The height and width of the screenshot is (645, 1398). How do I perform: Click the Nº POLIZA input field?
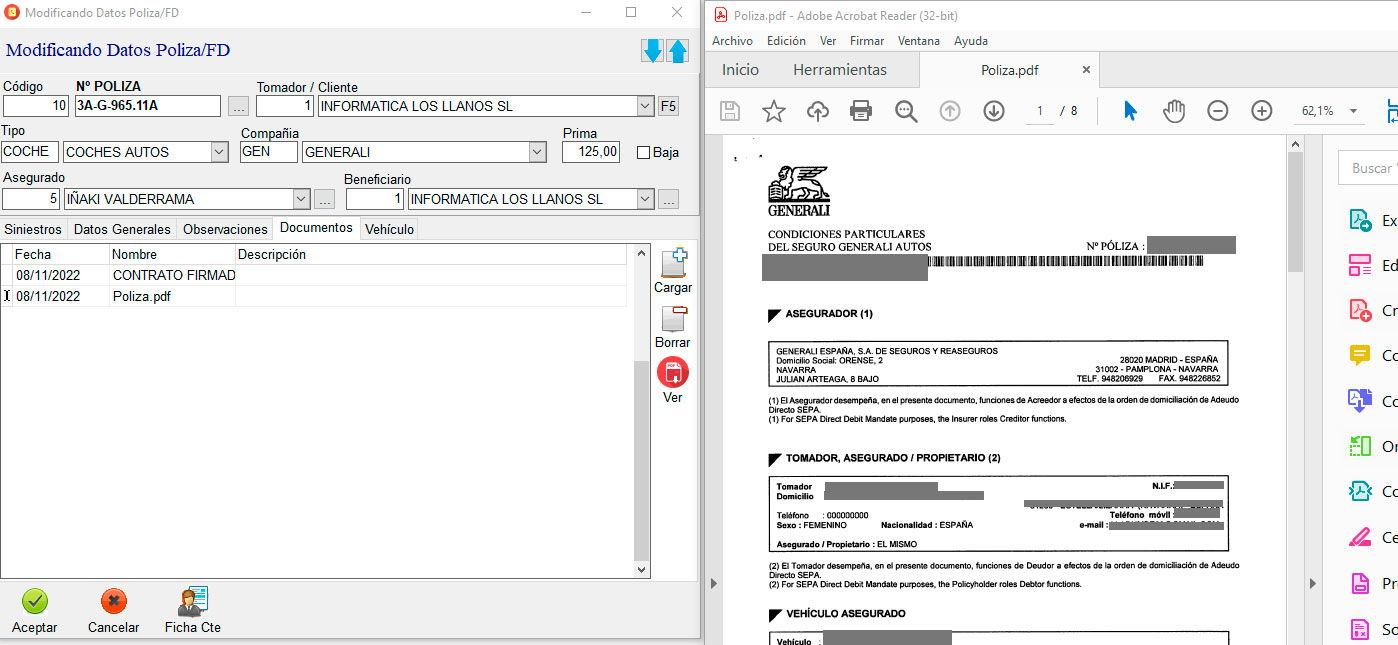click(147, 106)
